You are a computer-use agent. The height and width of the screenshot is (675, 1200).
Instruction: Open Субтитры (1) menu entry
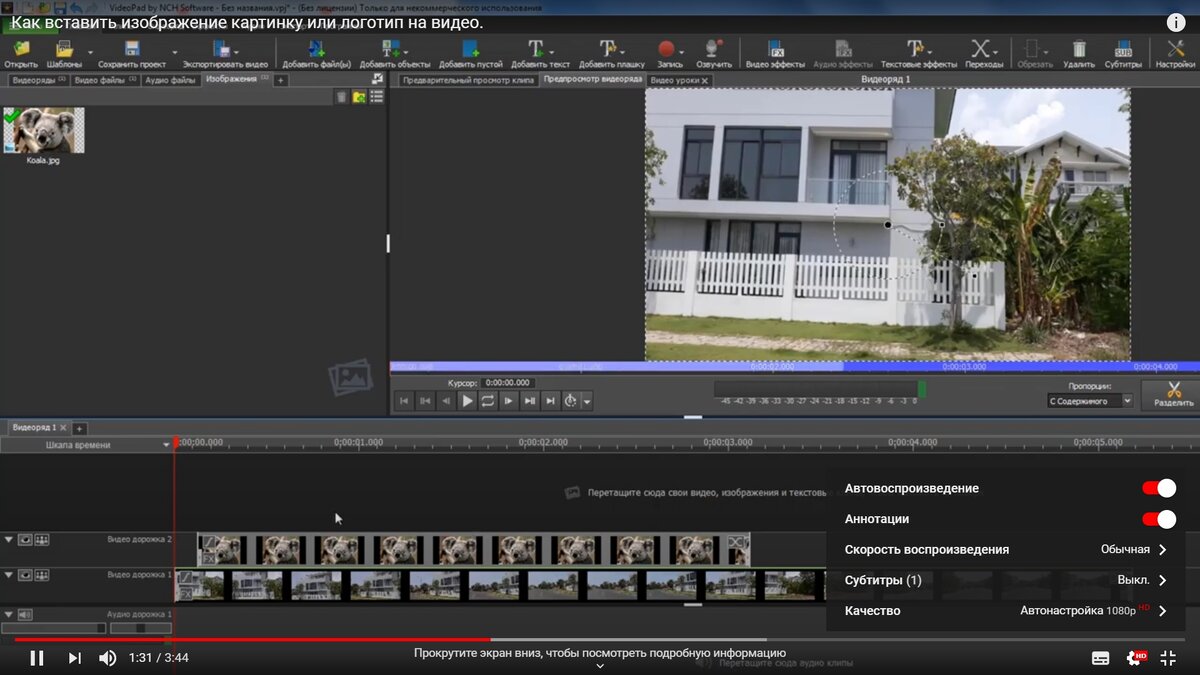(x=1006, y=580)
